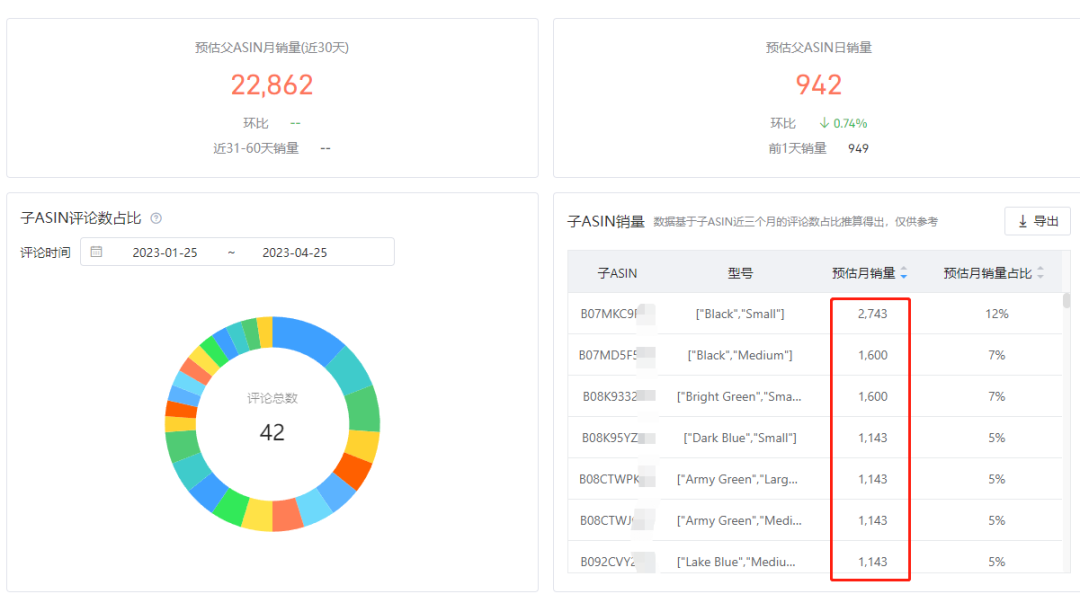Click the end date field showing 2023-04-25

pyautogui.click(x=297, y=251)
